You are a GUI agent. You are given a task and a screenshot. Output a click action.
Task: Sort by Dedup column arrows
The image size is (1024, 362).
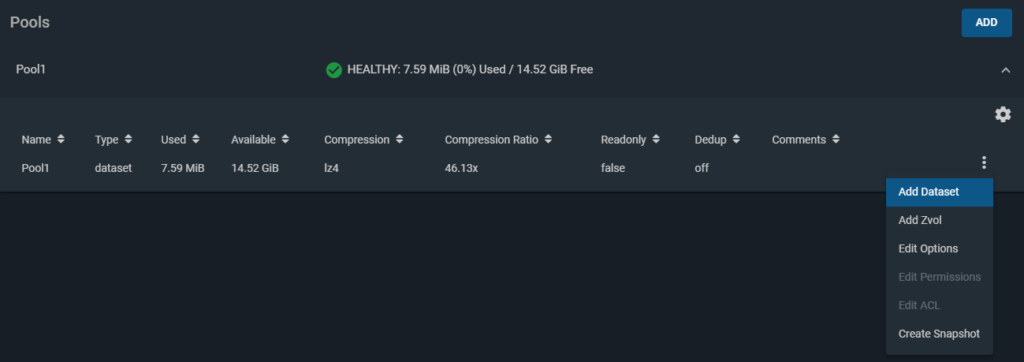click(736, 139)
